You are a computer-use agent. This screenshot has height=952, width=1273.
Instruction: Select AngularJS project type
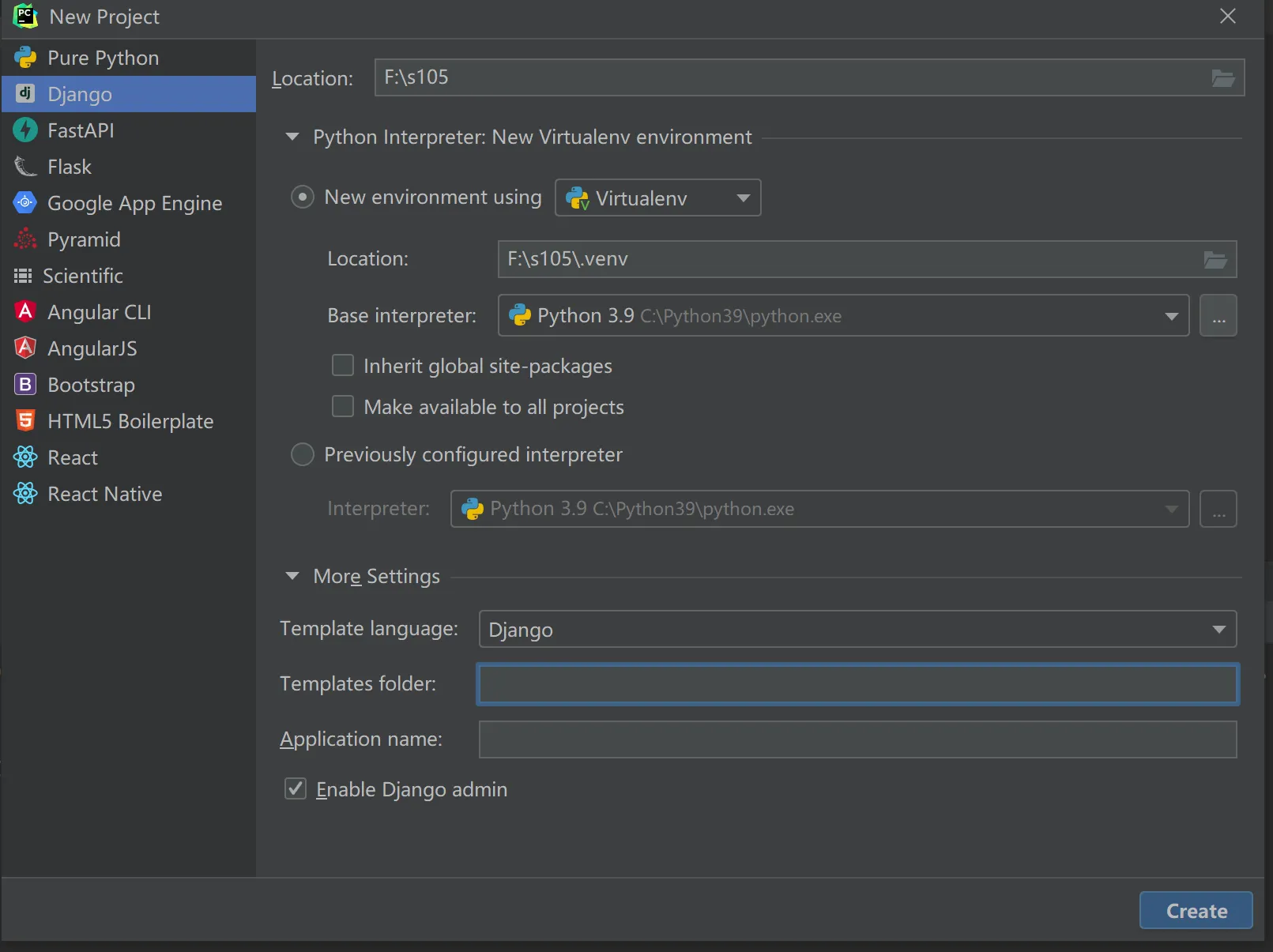point(129,348)
